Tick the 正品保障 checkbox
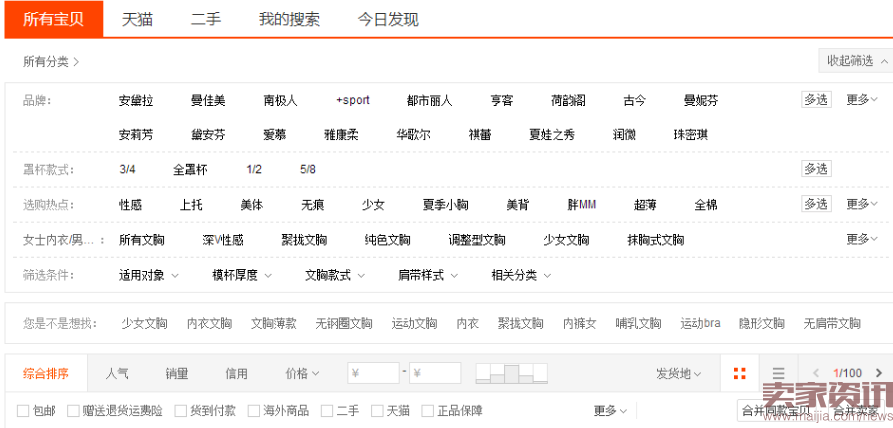Viewport: 893px width, 428px height. tap(428, 411)
